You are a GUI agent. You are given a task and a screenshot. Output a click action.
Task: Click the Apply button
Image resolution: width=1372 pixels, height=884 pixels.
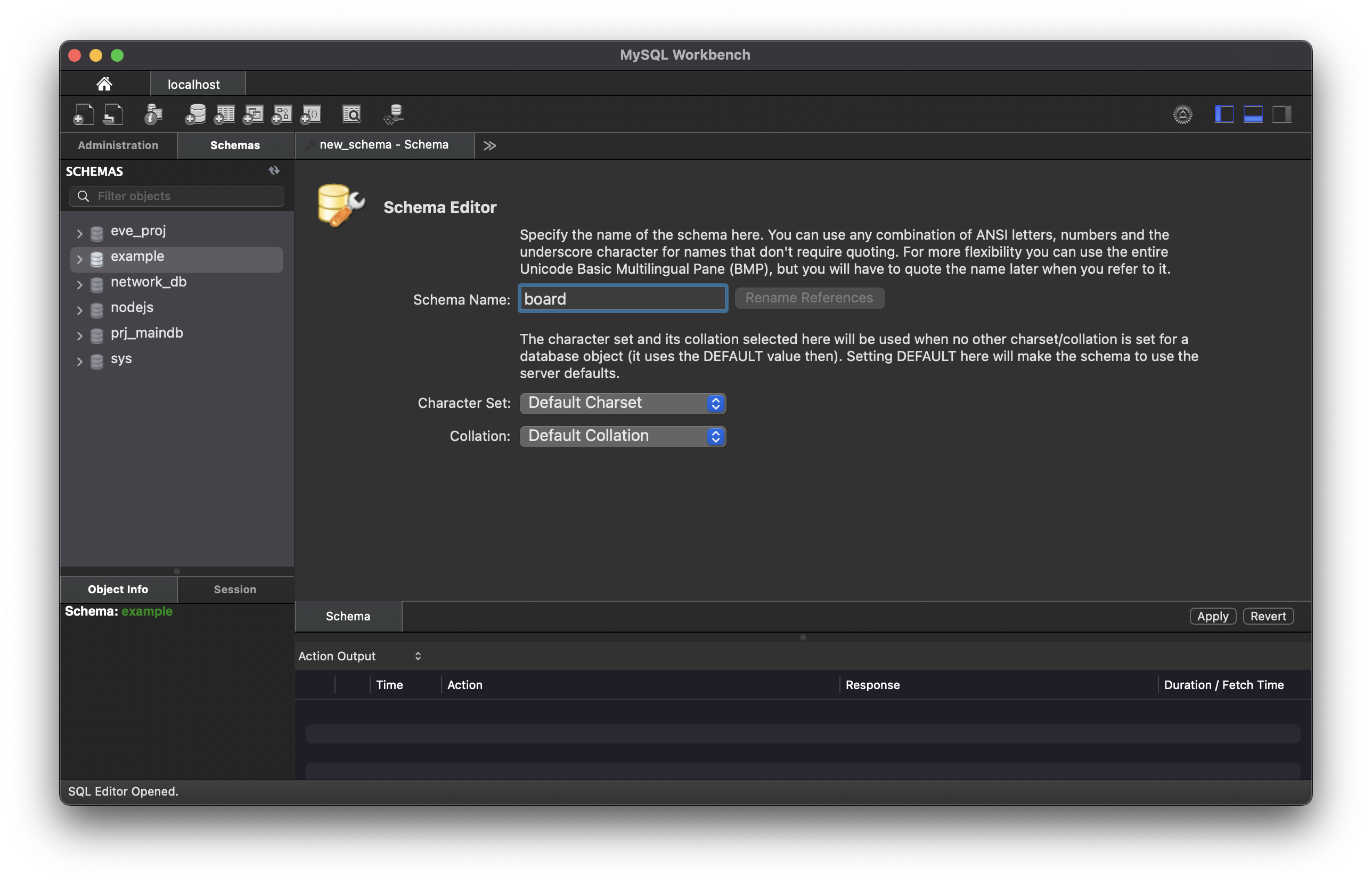1212,617
